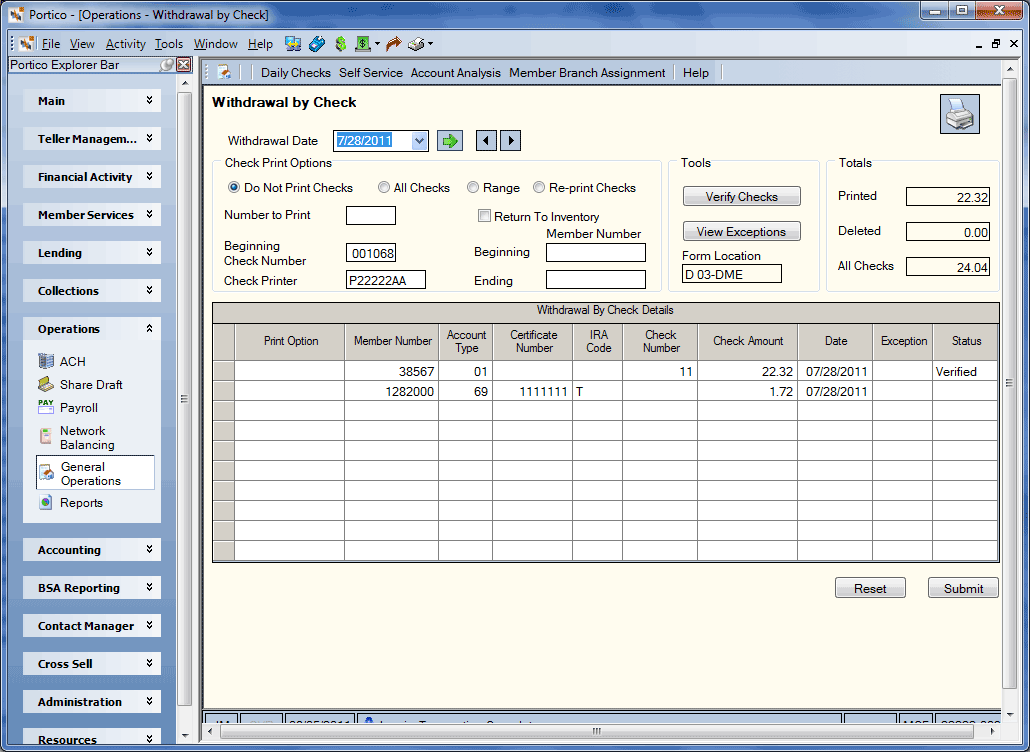Go to next withdrawal date arrow

[x=510, y=141]
